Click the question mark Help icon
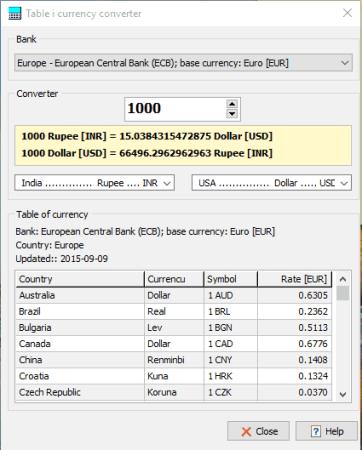This screenshot has height=450, width=362. (x=316, y=431)
